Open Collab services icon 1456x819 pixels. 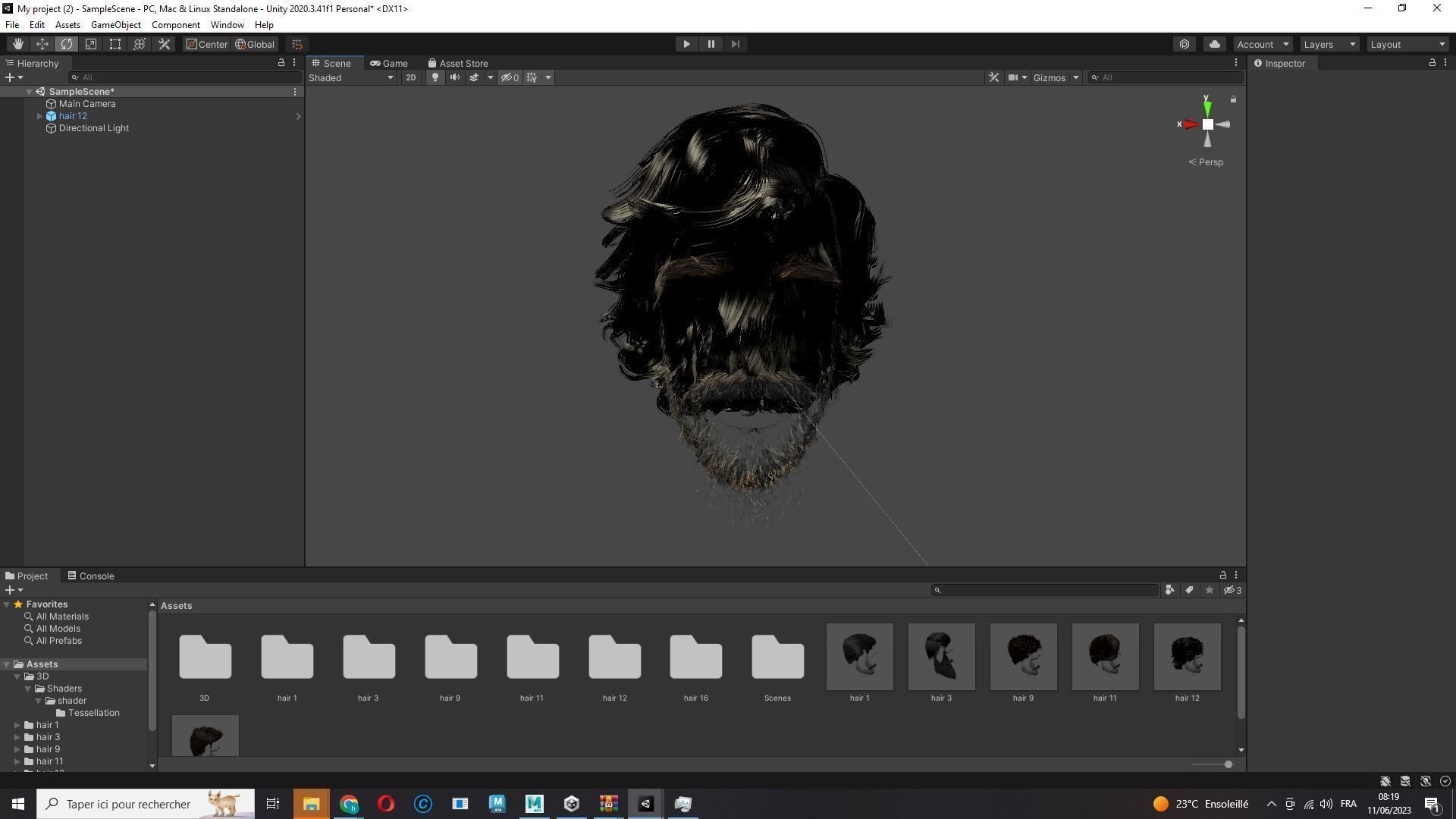(x=1185, y=44)
